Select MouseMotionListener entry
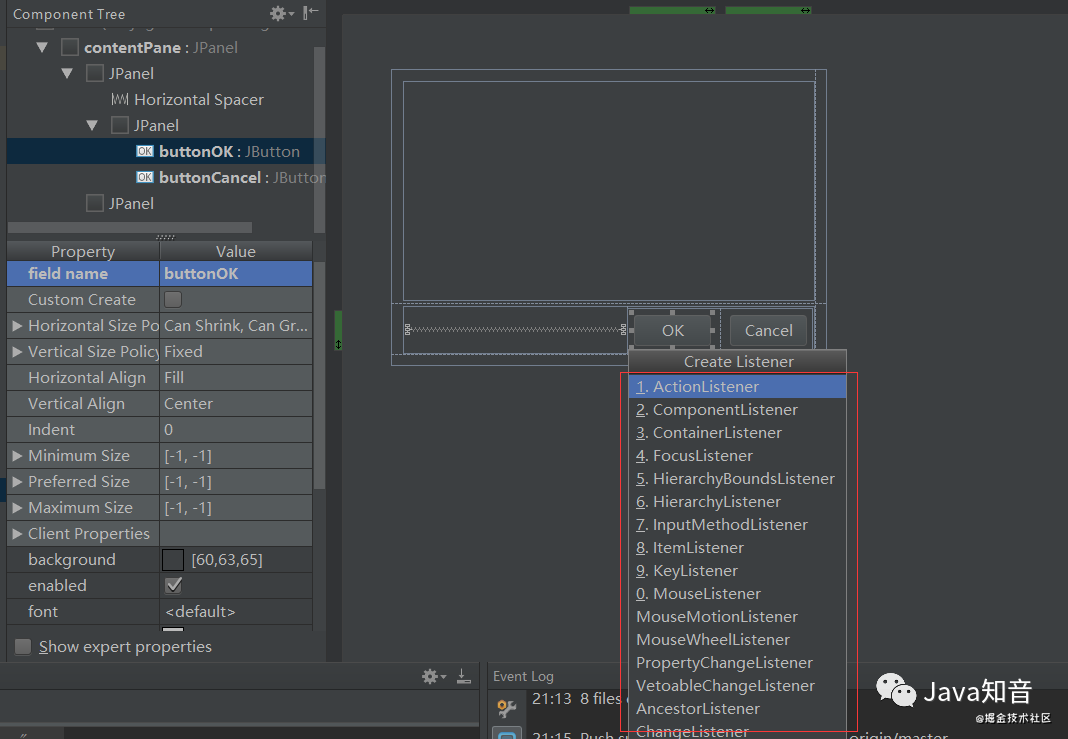 [737, 616]
